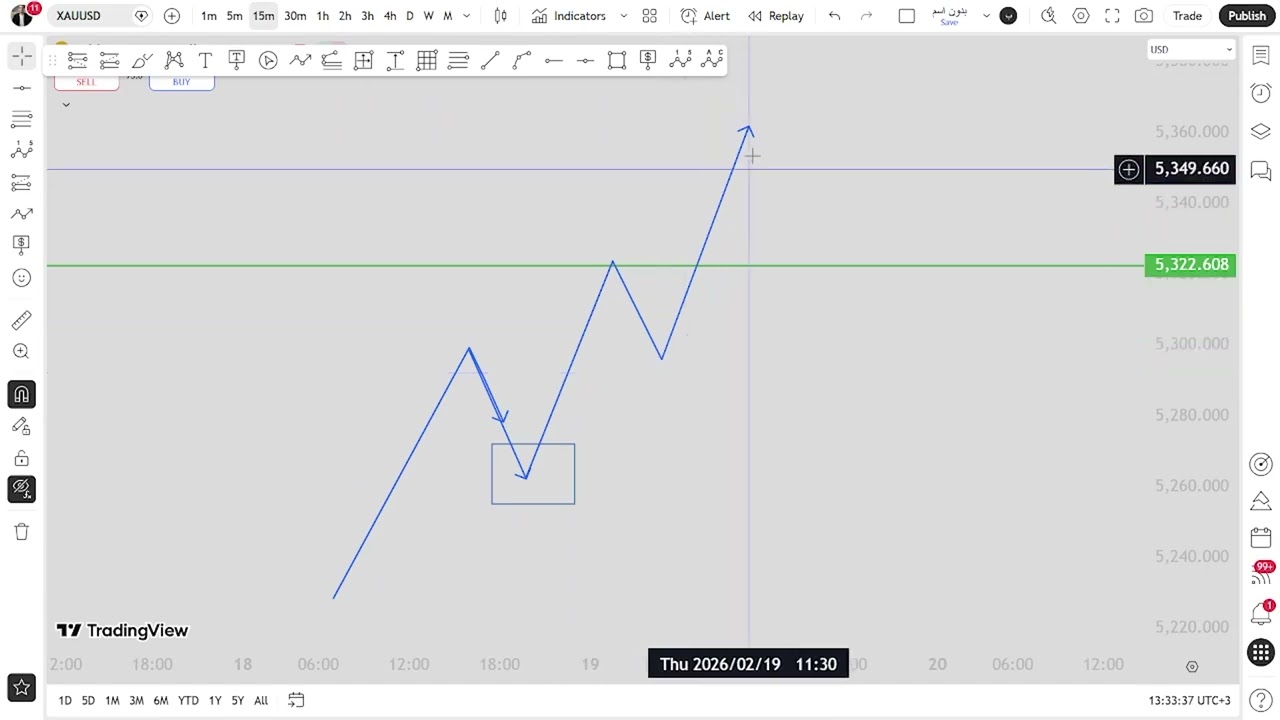Open the indicator templates grid icon
Screen dimensions: 1280x720
tap(649, 16)
